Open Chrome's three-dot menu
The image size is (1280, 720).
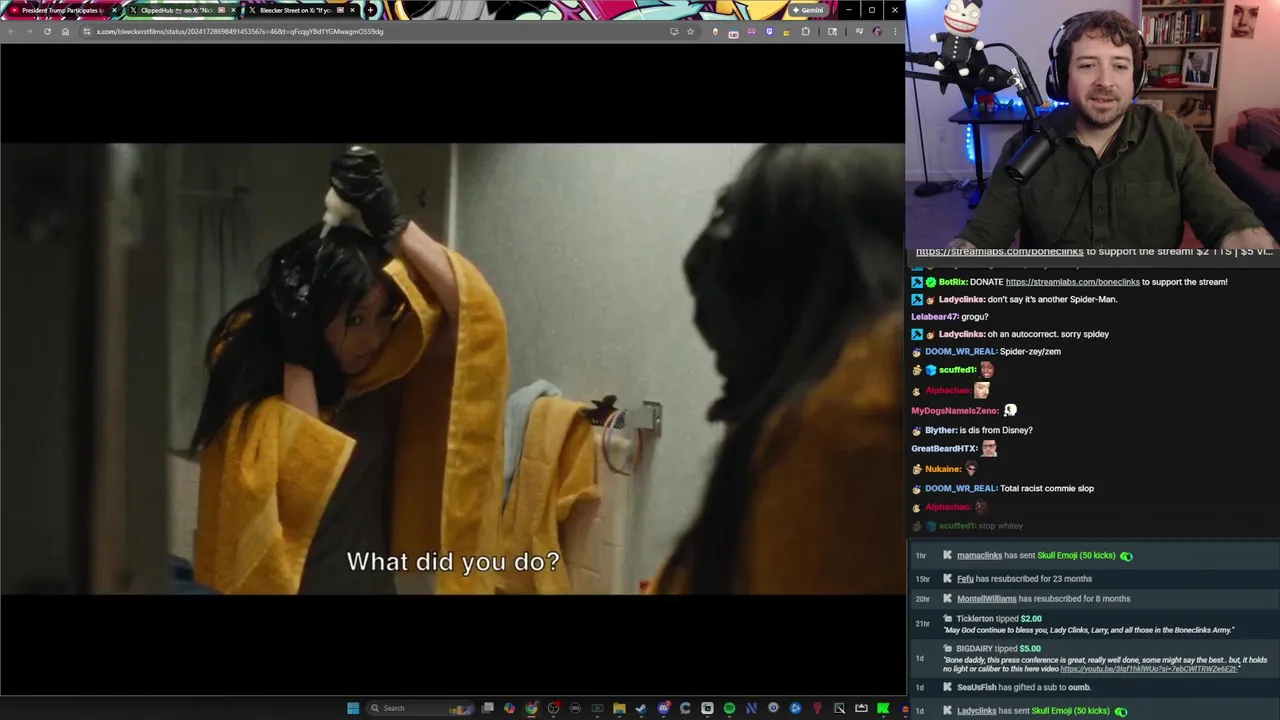tap(894, 31)
